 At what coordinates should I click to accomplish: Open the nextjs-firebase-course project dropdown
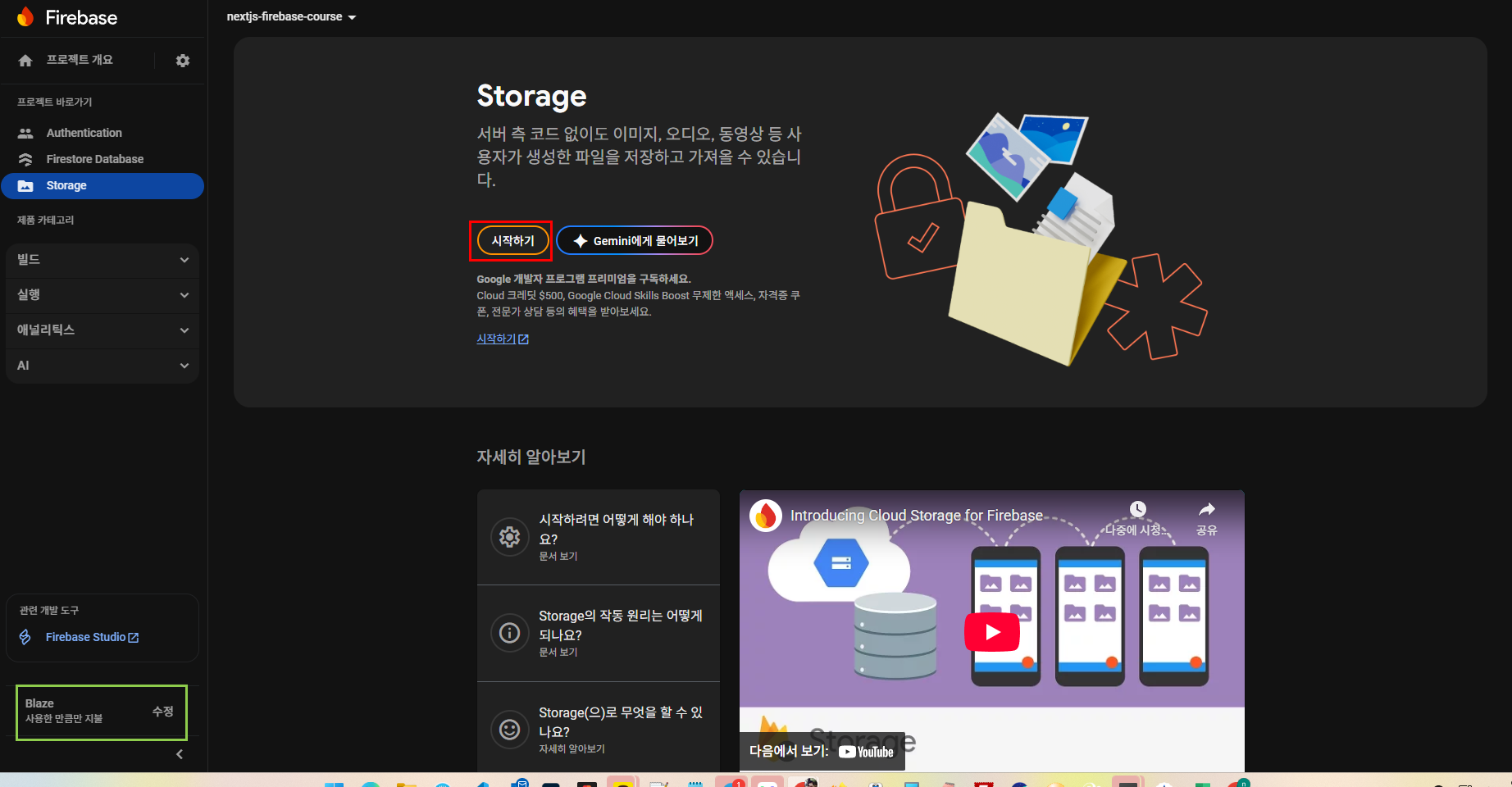(x=291, y=17)
